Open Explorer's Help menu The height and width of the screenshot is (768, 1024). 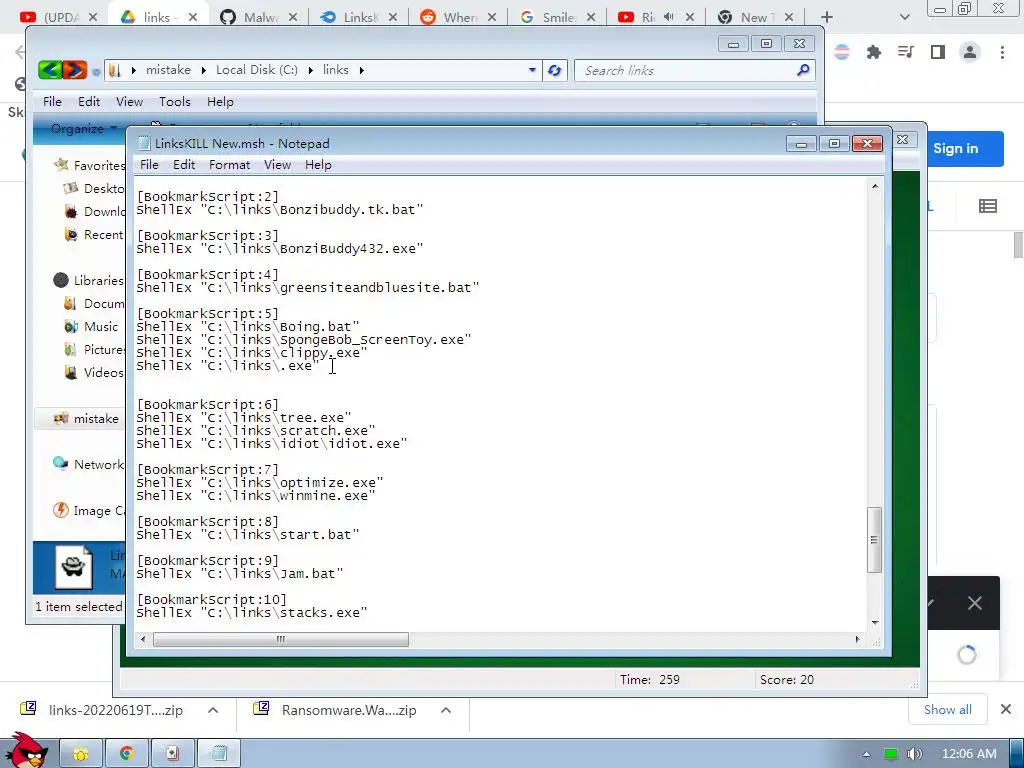click(220, 102)
